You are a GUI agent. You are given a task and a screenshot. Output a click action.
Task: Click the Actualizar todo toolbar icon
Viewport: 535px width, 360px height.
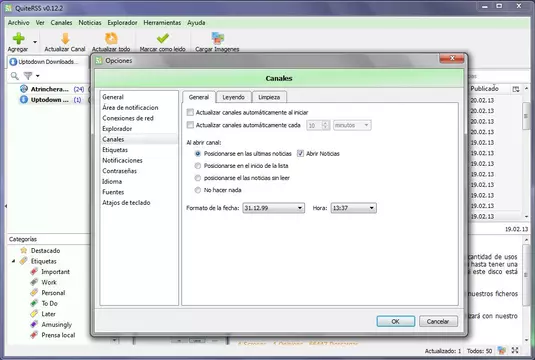(111, 39)
